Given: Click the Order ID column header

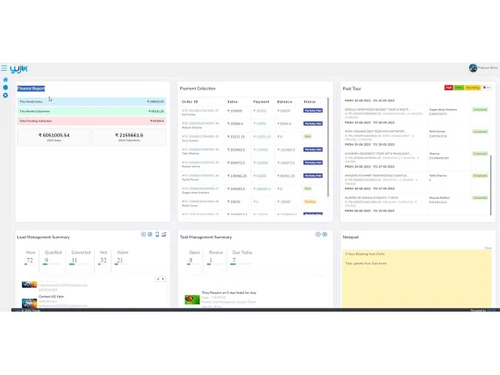Looking at the screenshot, I should pyautogui.click(x=190, y=102).
